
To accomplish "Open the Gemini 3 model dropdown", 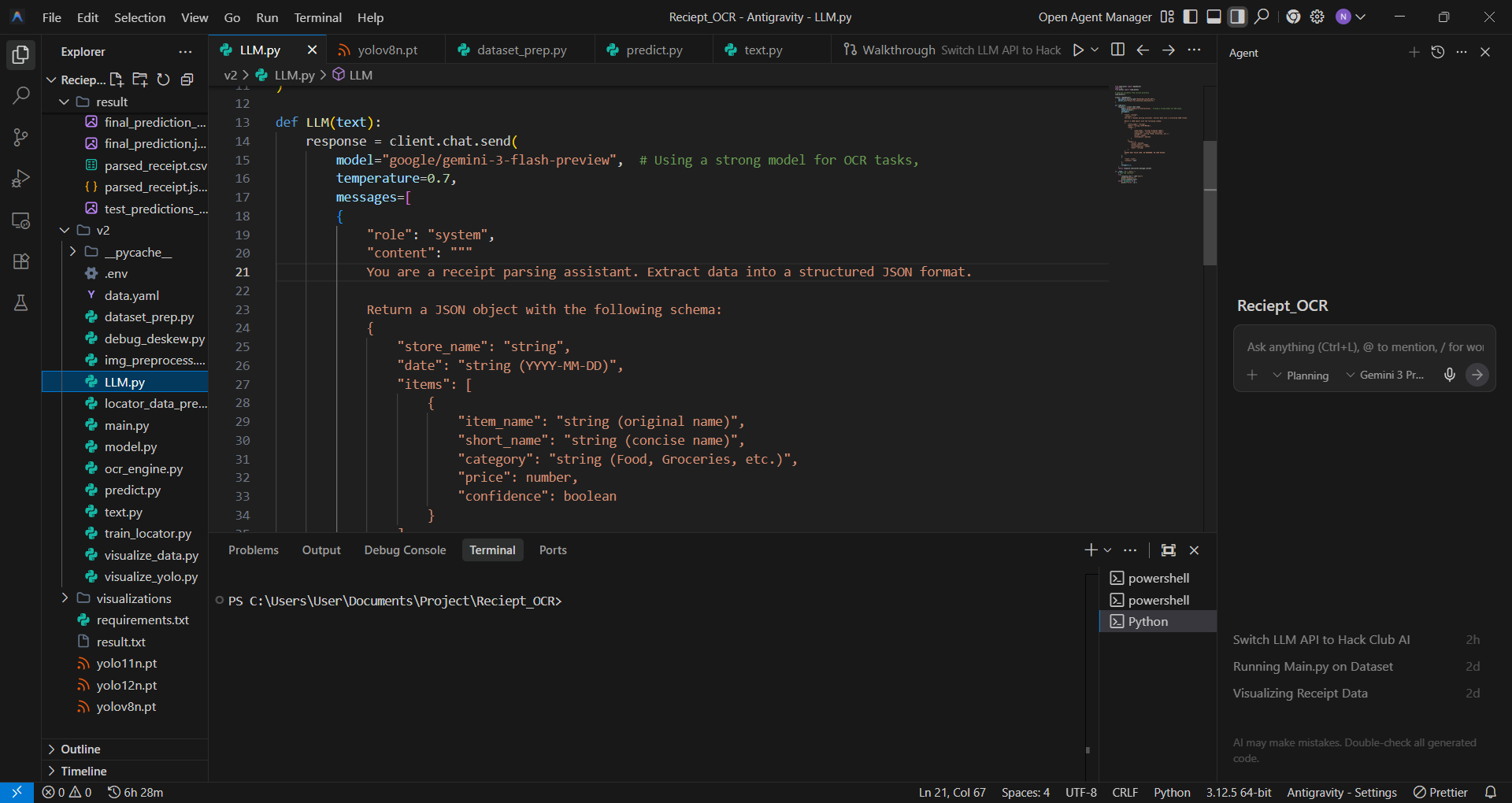I will point(1384,375).
